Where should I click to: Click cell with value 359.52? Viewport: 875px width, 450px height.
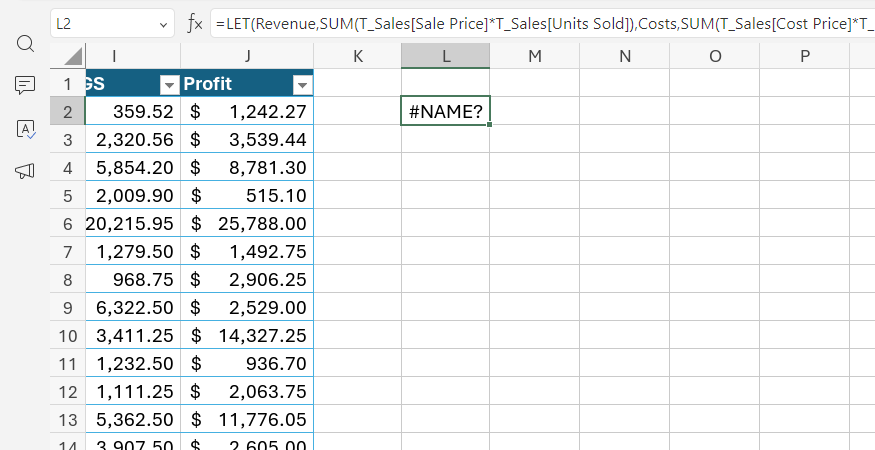pyautogui.click(x=133, y=111)
